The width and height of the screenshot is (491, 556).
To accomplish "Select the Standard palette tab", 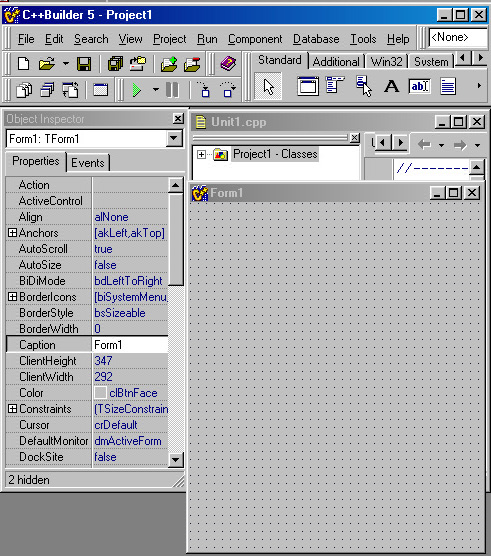I will pyautogui.click(x=280, y=60).
